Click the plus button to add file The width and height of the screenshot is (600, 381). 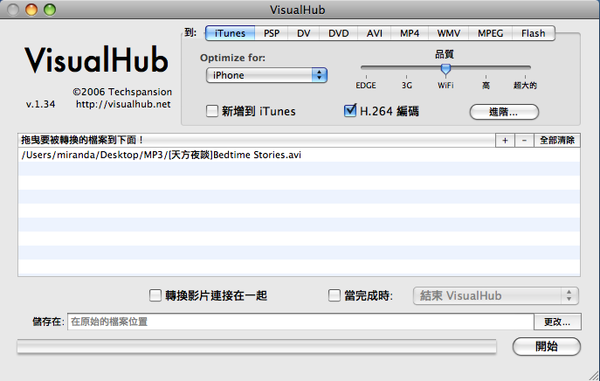click(505, 140)
